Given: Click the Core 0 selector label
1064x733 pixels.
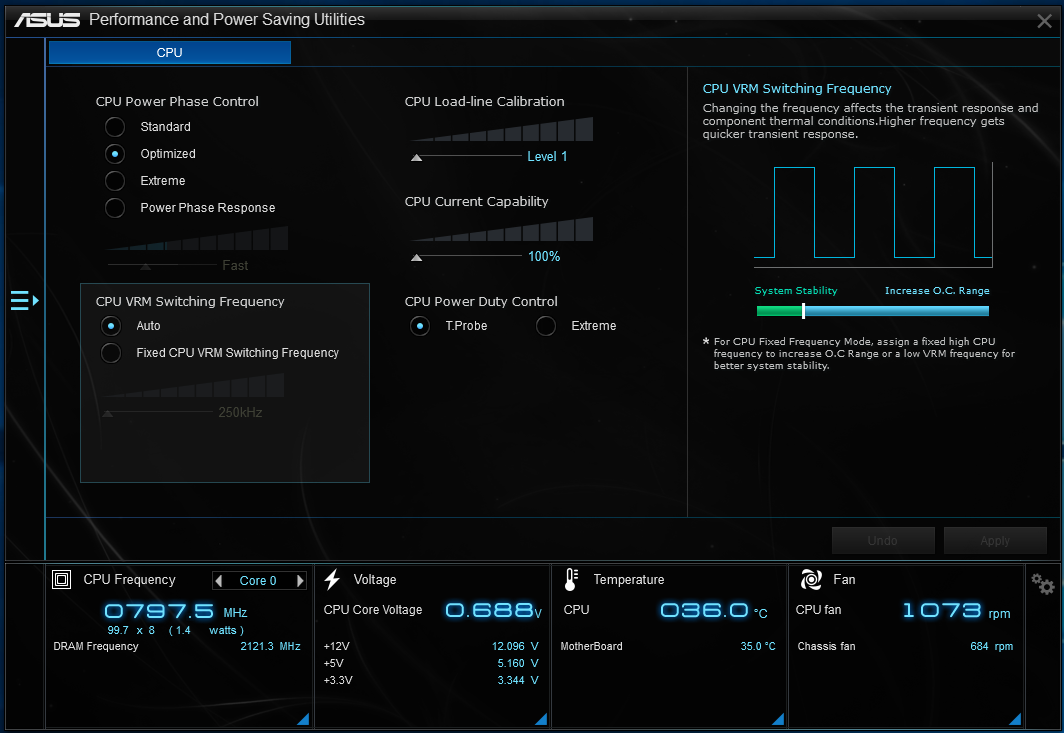Looking at the screenshot, I should [258, 581].
